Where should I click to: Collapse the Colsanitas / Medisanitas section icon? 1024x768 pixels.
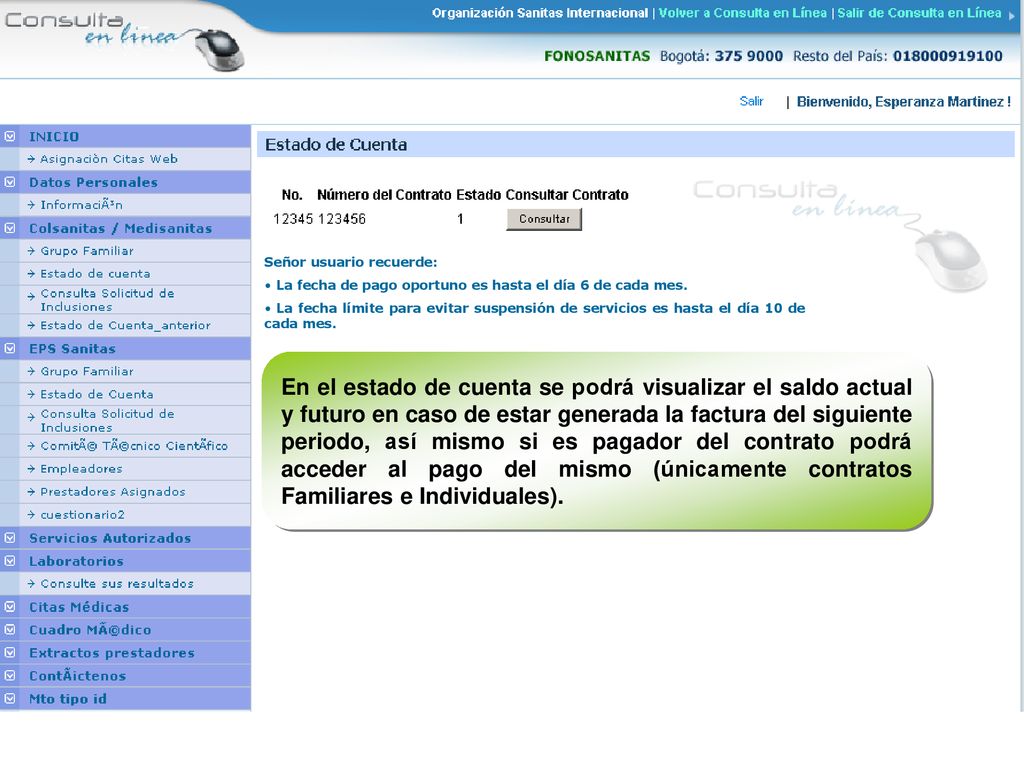click(10, 228)
